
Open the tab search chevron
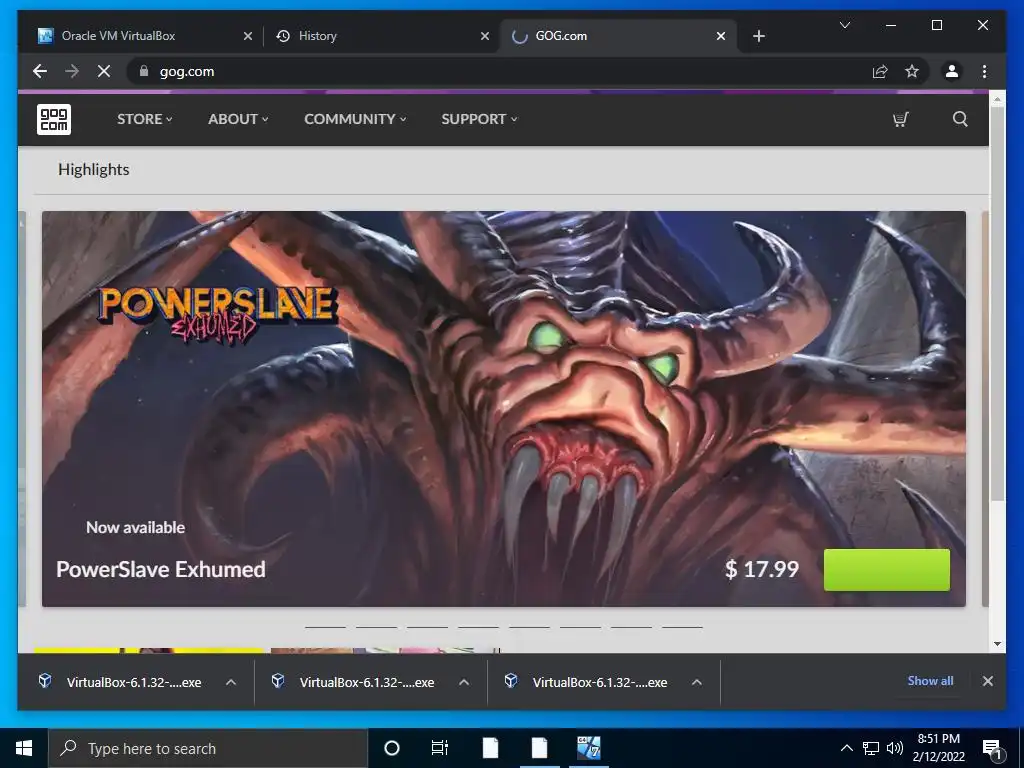pos(844,25)
